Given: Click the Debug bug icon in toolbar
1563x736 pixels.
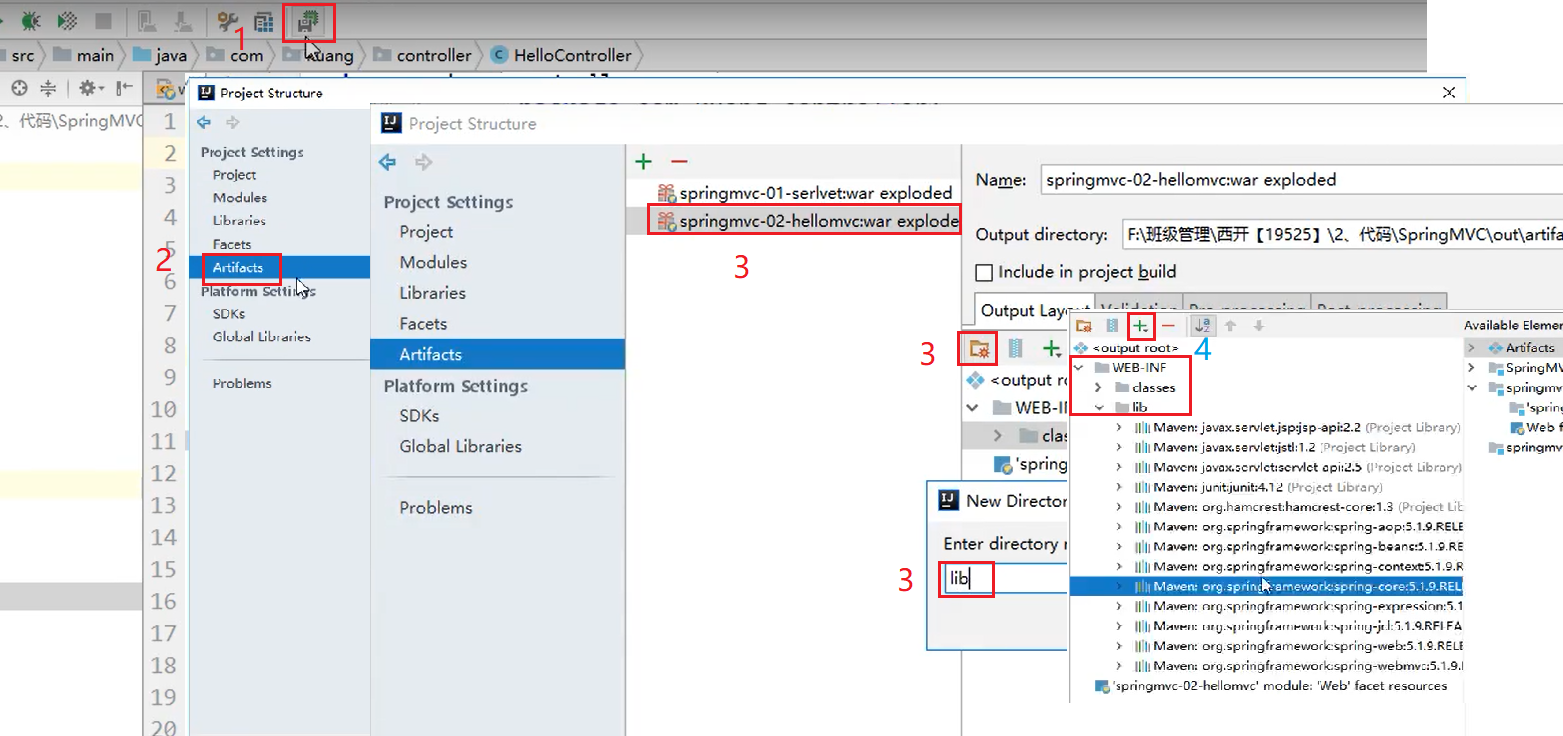Looking at the screenshot, I should pyautogui.click(x=31, y=20).
